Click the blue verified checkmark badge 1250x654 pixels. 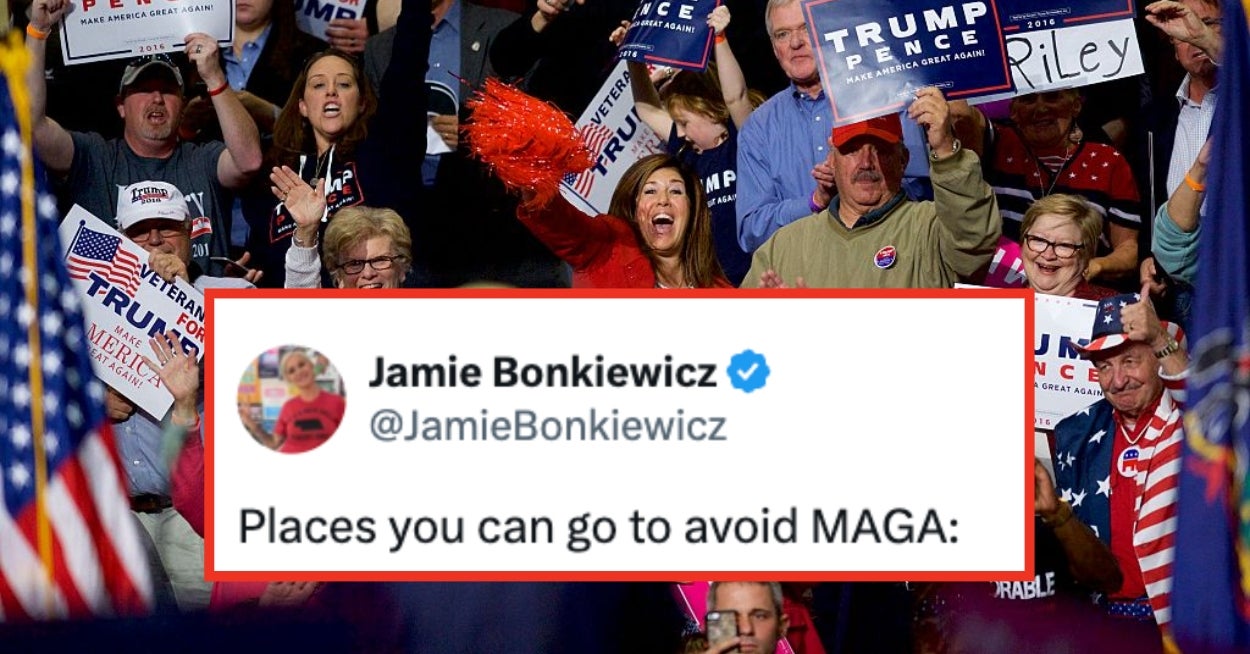tap(748, 372)
